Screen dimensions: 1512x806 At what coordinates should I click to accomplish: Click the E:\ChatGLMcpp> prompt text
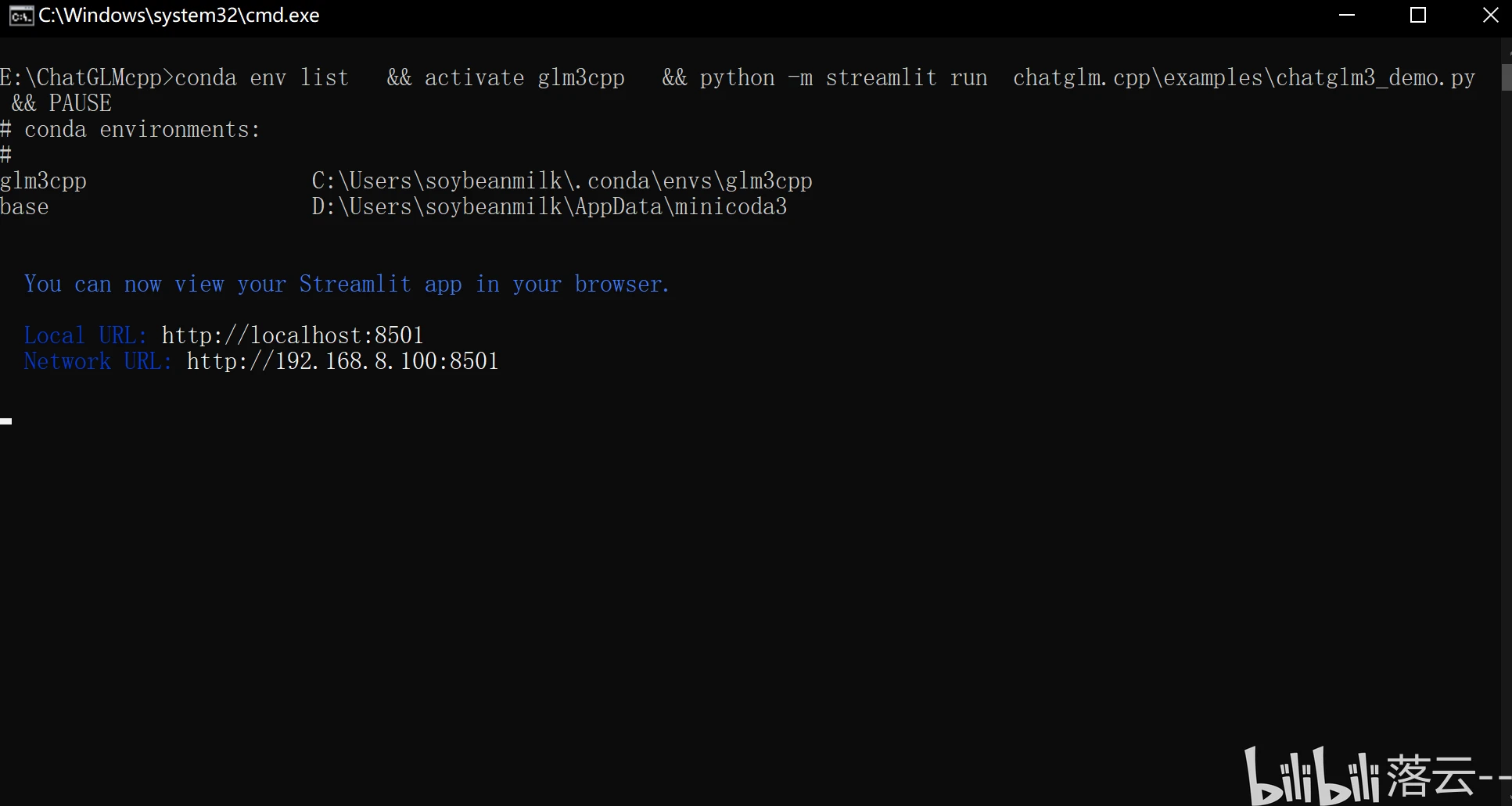[x=87, y=78]
